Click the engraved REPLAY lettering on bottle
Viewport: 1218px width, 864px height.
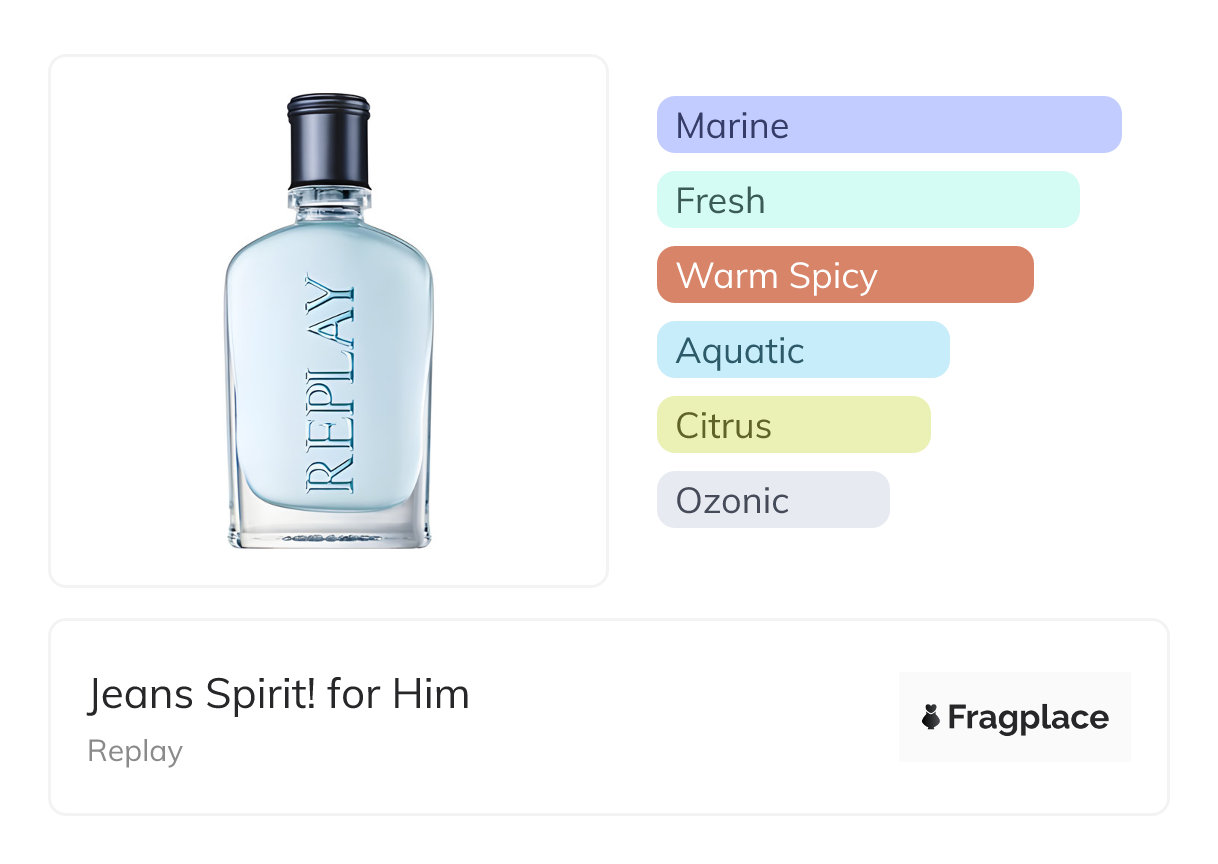coord(330,385)
